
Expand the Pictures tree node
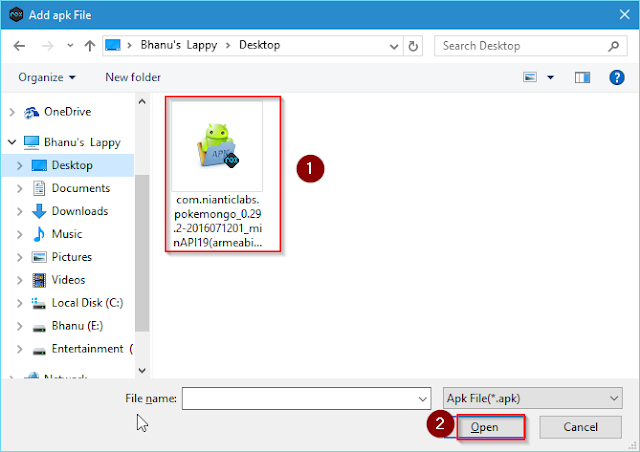20,257
